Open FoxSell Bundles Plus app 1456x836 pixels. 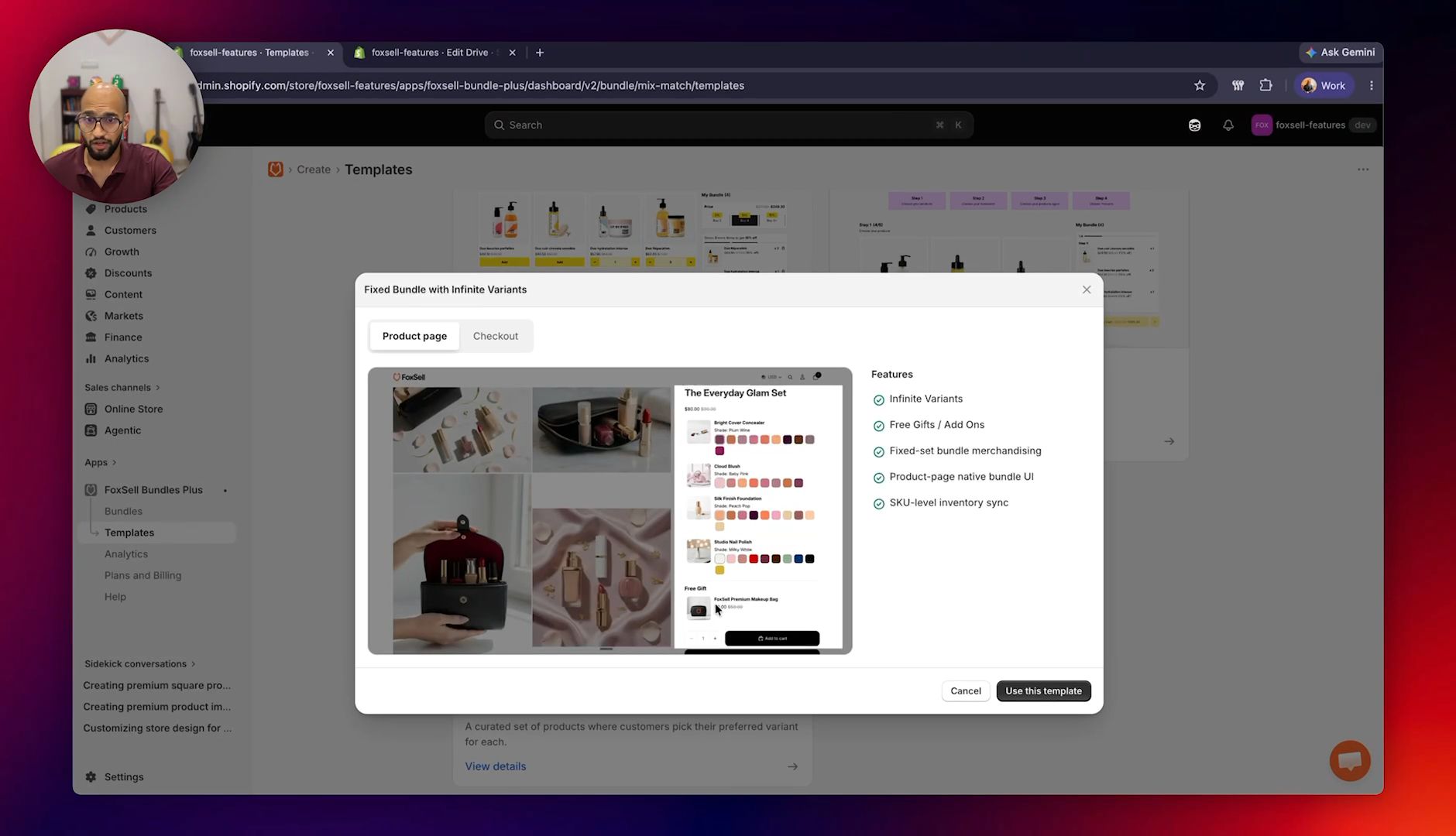point(153,490)
